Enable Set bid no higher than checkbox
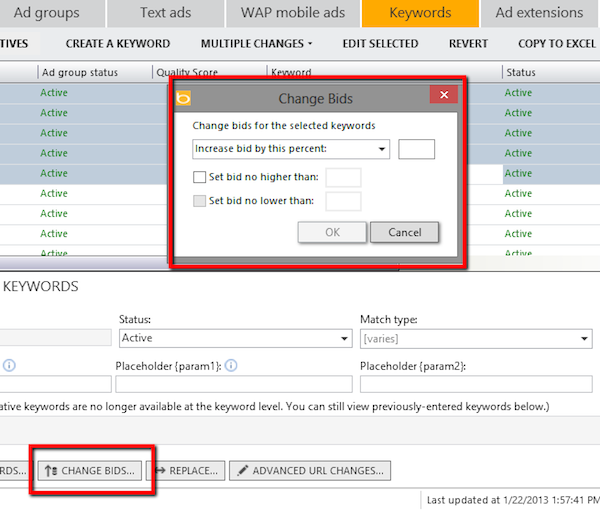The height and width of the screenshot is (510, 600). pyautogui.click(x=200, y=178)
